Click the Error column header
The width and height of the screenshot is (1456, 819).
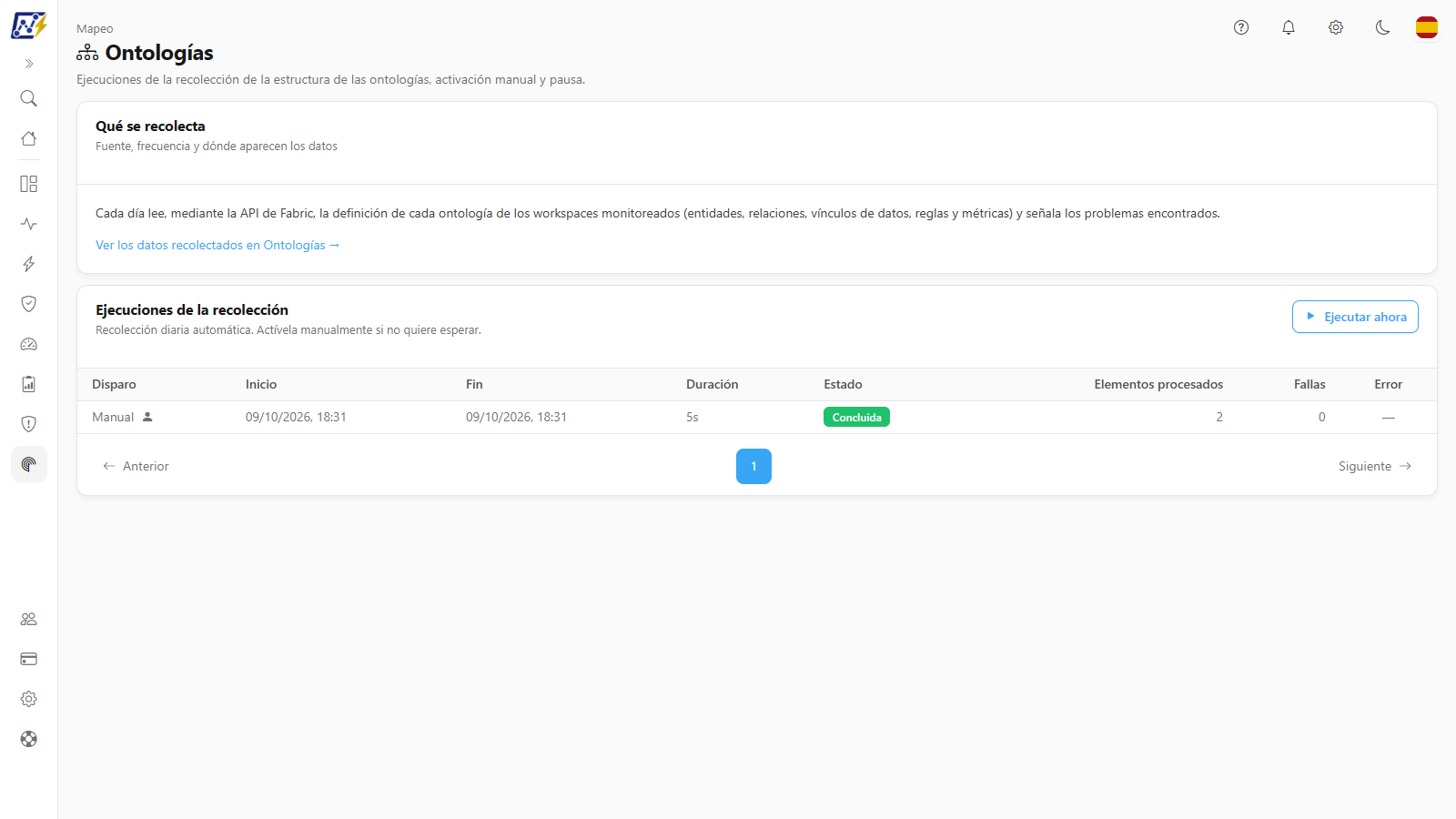click(1388, 385)
